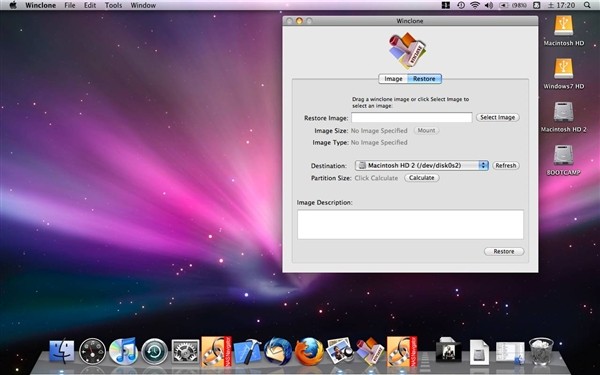Open Spotlight search in menu bar
Image resolution: width=600 pixels, height=375 pixels.
click(x=587, y=5)
